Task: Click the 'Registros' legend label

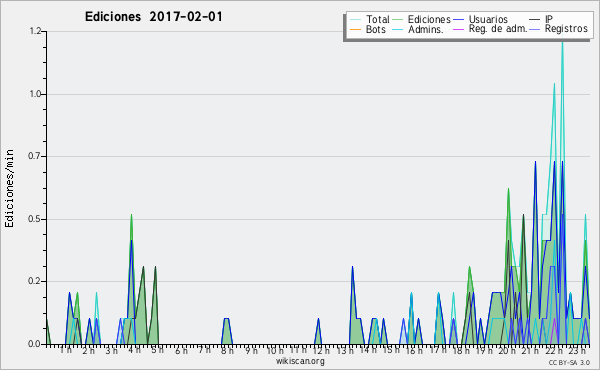Action: click(x=566, y=29)
